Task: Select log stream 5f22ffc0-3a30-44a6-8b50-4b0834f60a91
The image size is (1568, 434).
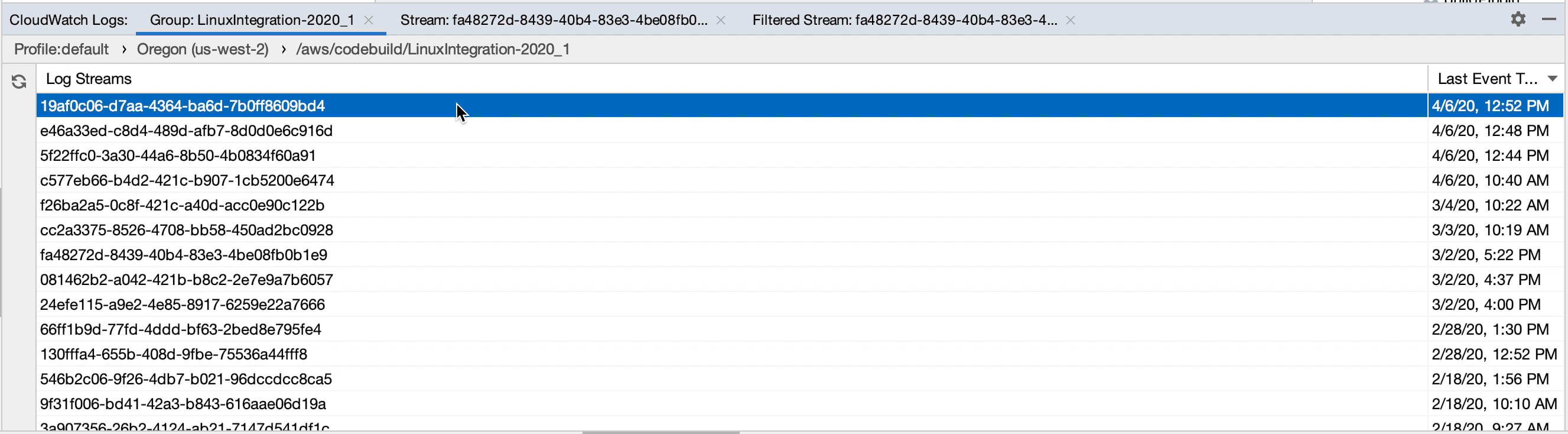Action: [178, 156]
